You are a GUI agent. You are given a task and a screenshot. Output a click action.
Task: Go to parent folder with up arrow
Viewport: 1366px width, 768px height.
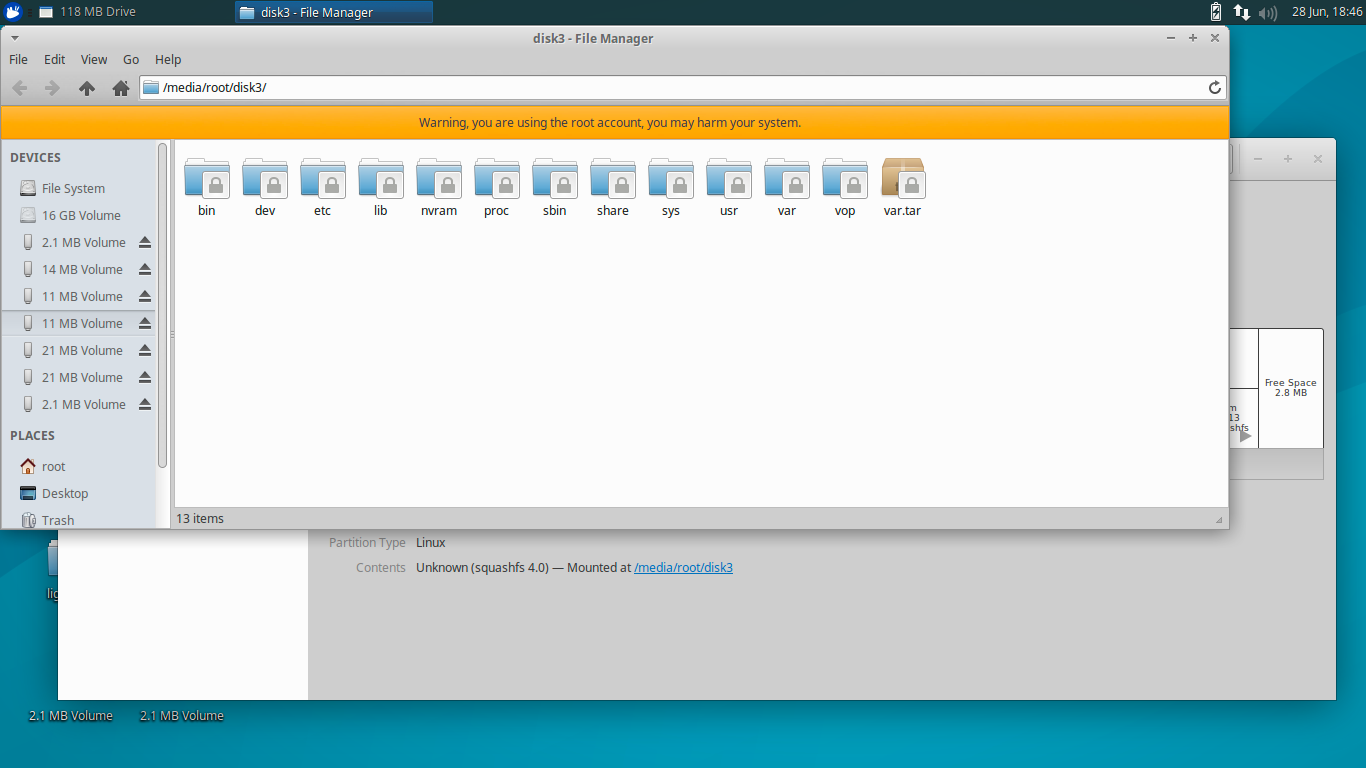pos(87,88)
